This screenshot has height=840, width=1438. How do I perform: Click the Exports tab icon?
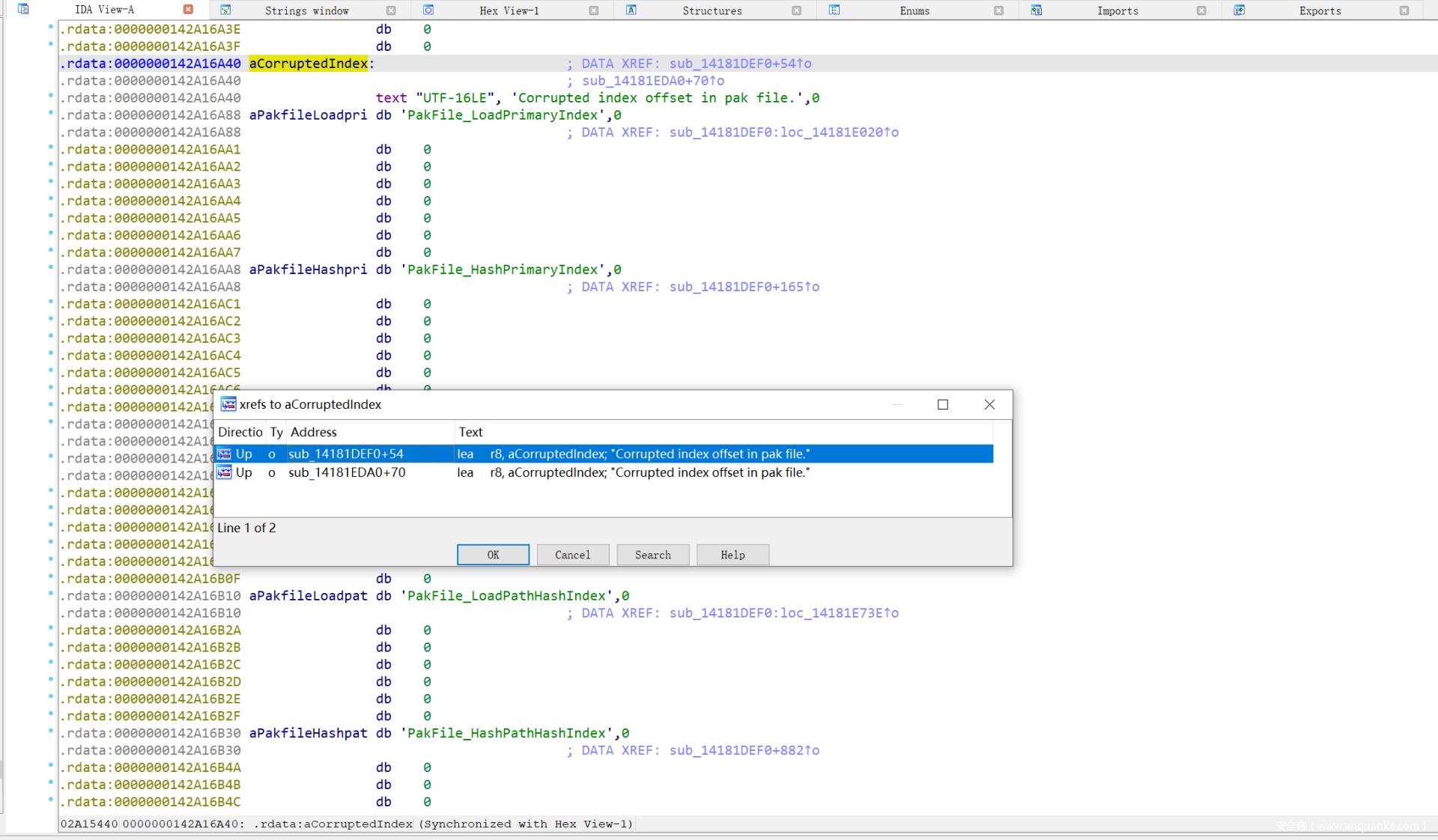pos(1240,10)
